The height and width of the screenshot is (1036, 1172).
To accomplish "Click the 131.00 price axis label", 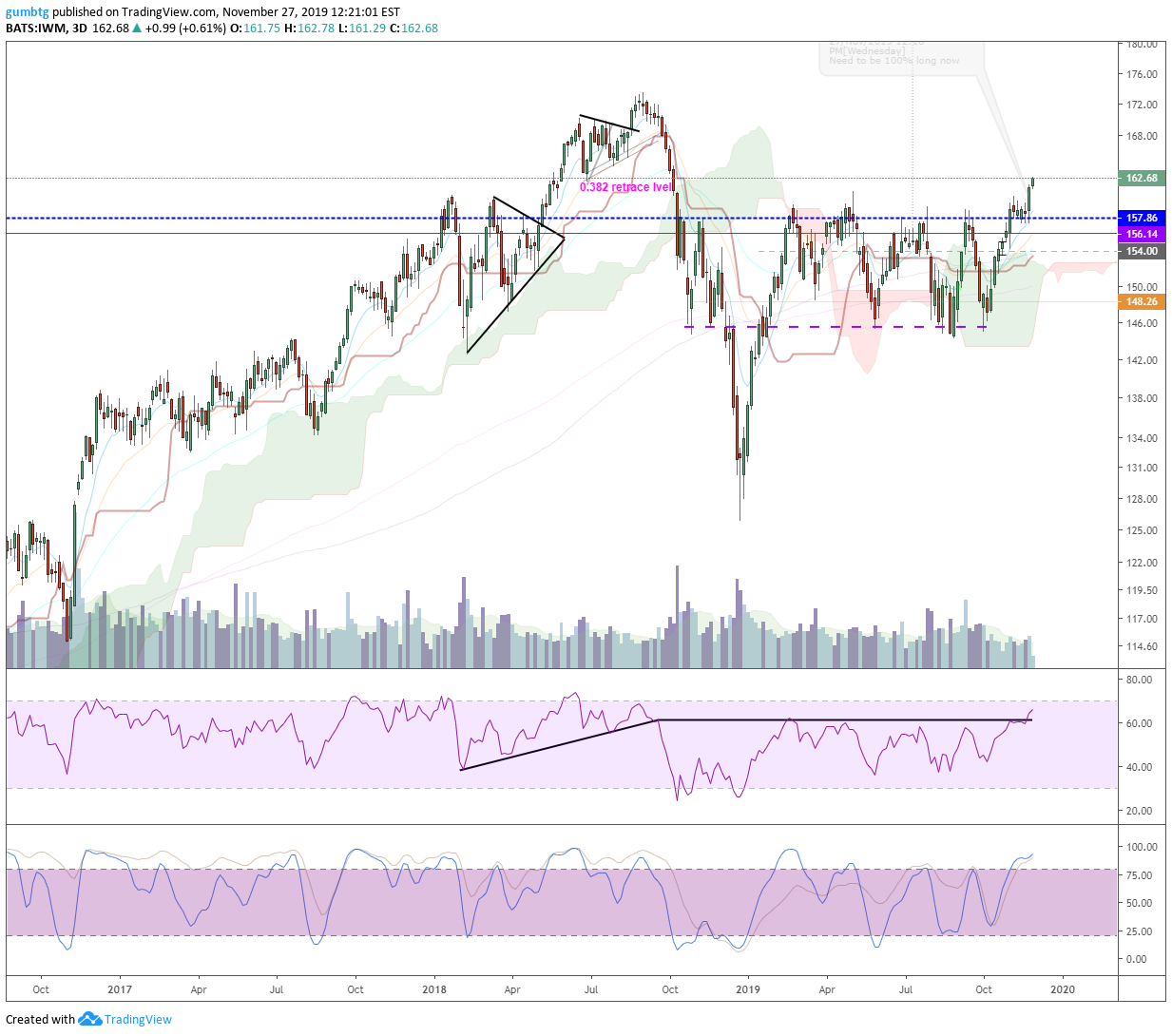I will tap(1142, 468).
